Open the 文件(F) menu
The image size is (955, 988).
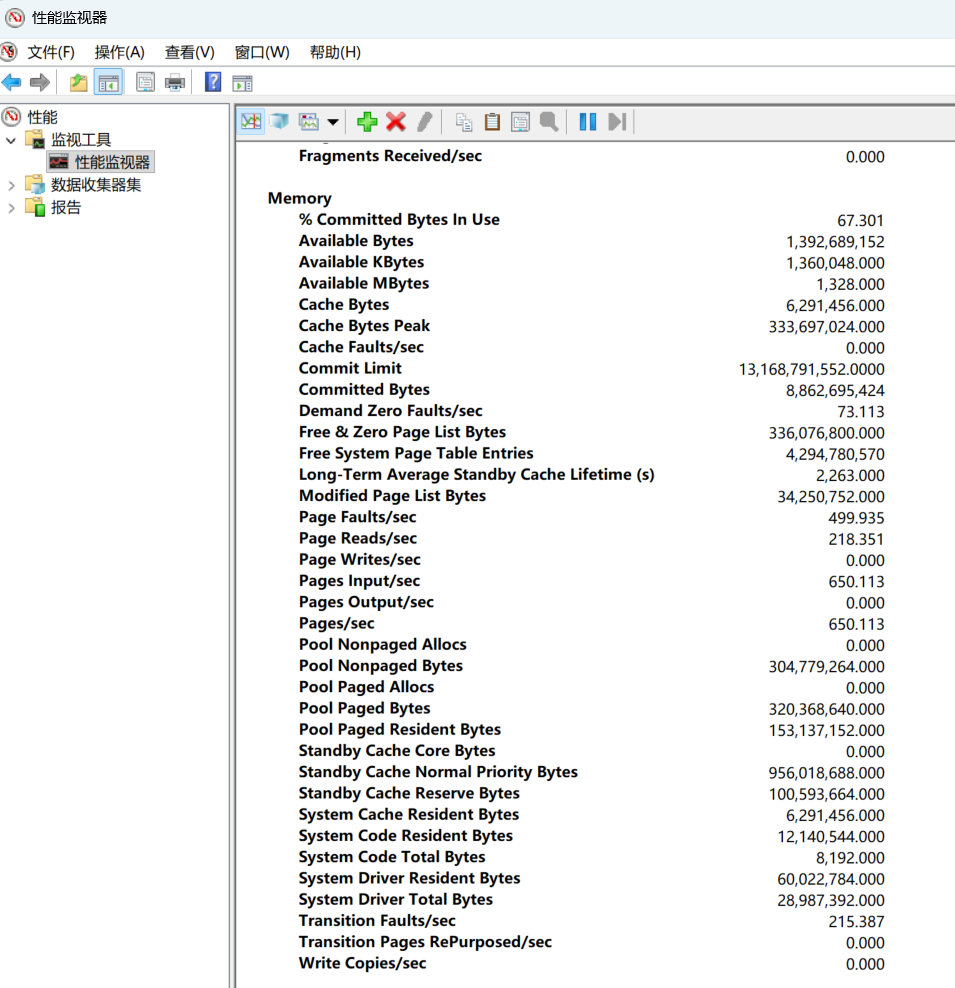pos(51,52)
